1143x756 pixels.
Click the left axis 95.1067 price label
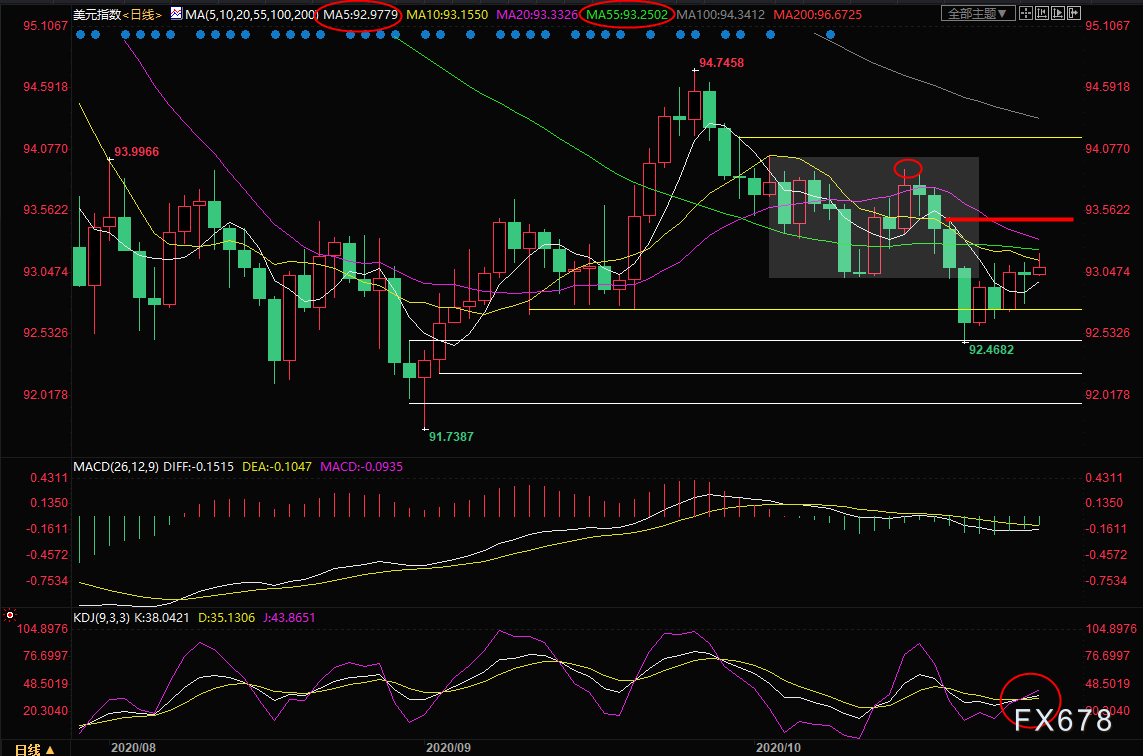pos(45,26)
